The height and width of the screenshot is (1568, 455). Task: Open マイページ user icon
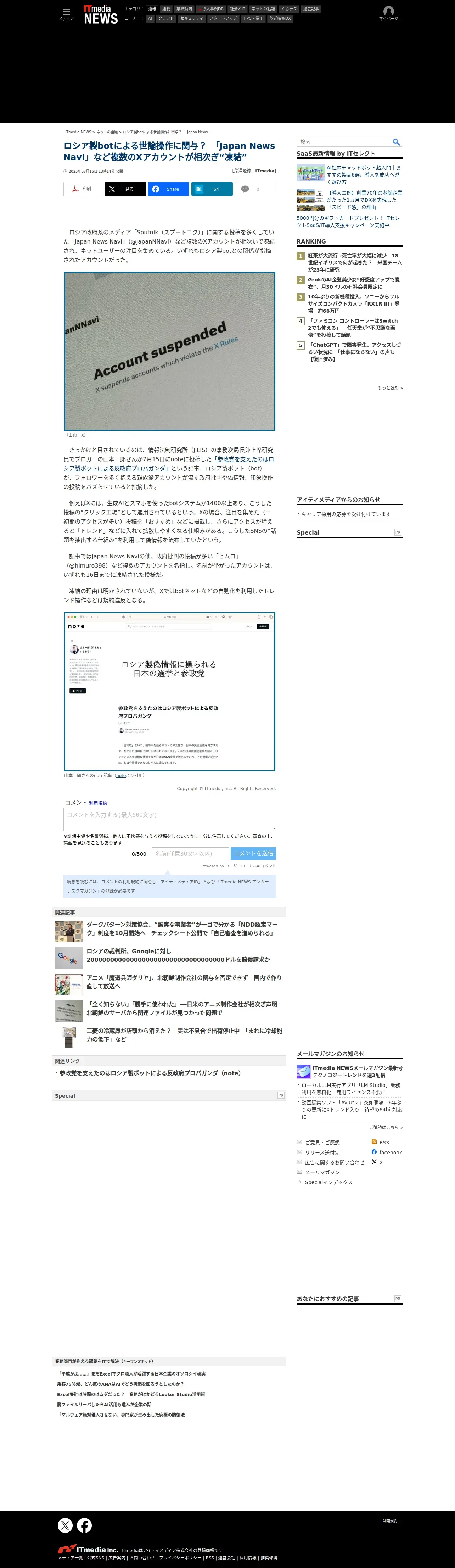click(x=388, y=13)
